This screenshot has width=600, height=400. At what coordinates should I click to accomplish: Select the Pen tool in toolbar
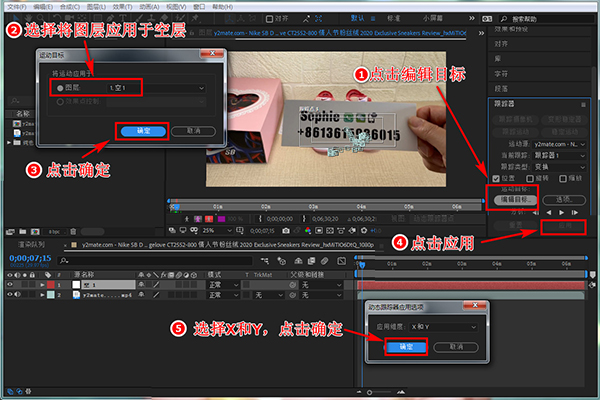111,18
